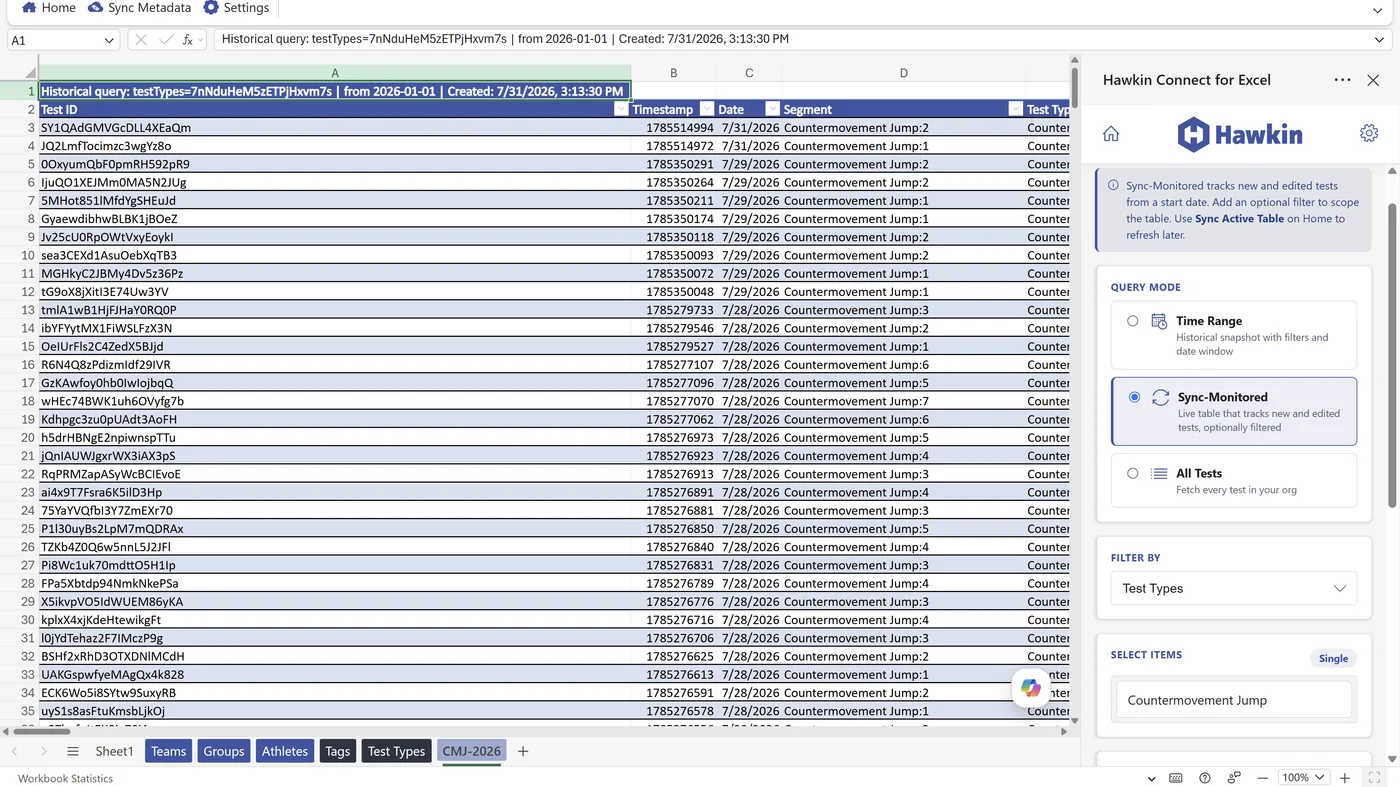Click the Sync-Monitored refresh arrows icon
Image resolution: width=1400 pixels, height=787 pixels.
tap(1161, 397)
